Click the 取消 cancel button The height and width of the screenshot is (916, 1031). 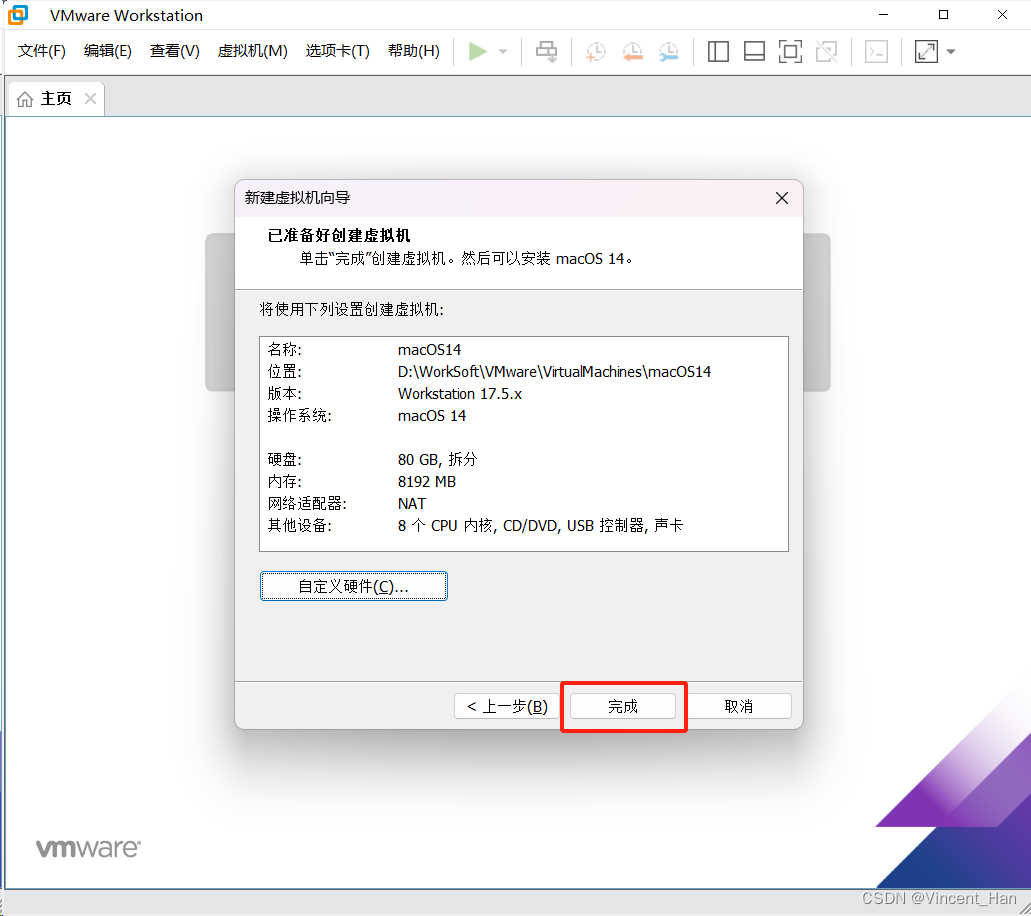738,706
